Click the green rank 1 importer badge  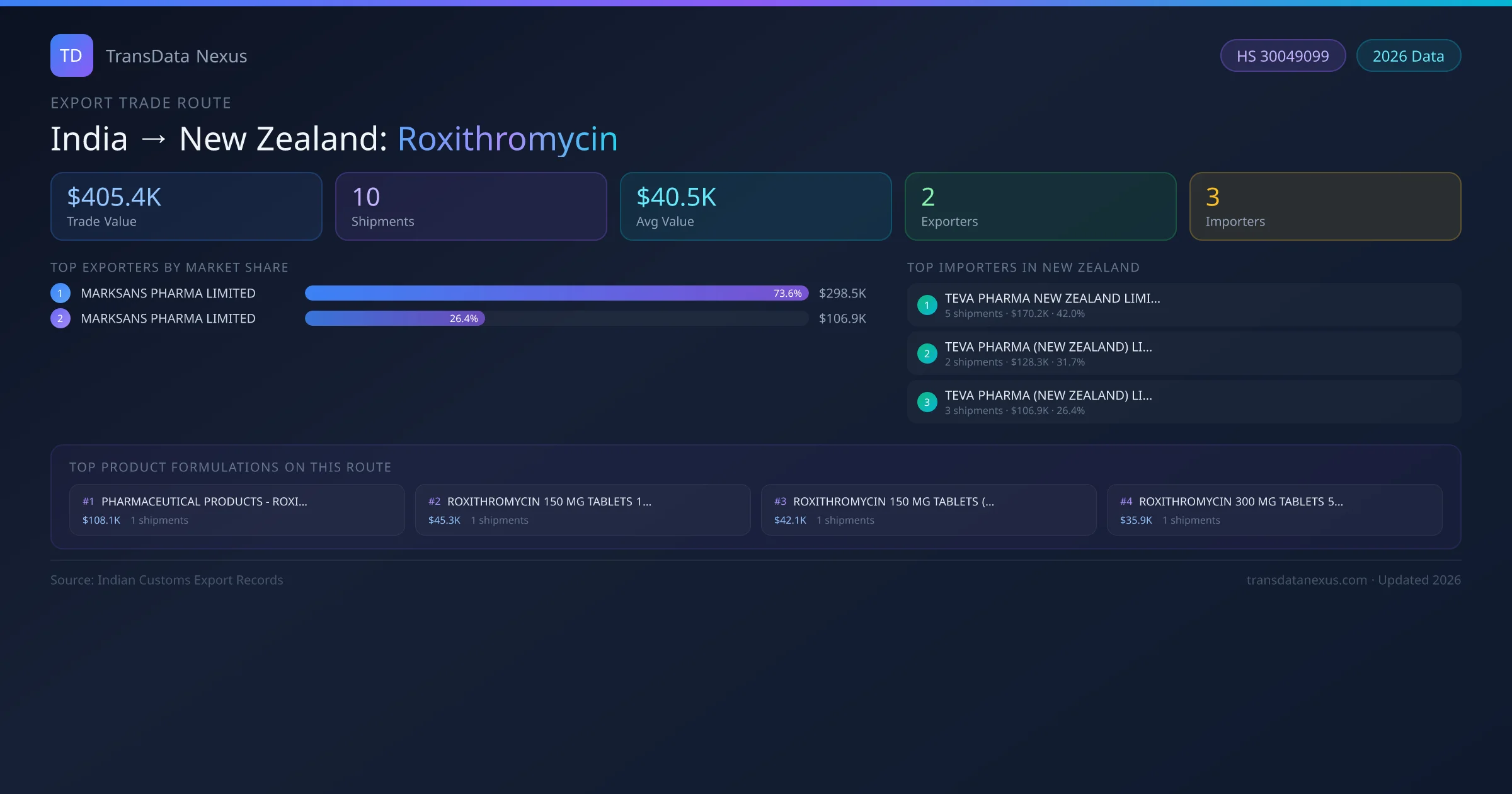tap(927, 305)
